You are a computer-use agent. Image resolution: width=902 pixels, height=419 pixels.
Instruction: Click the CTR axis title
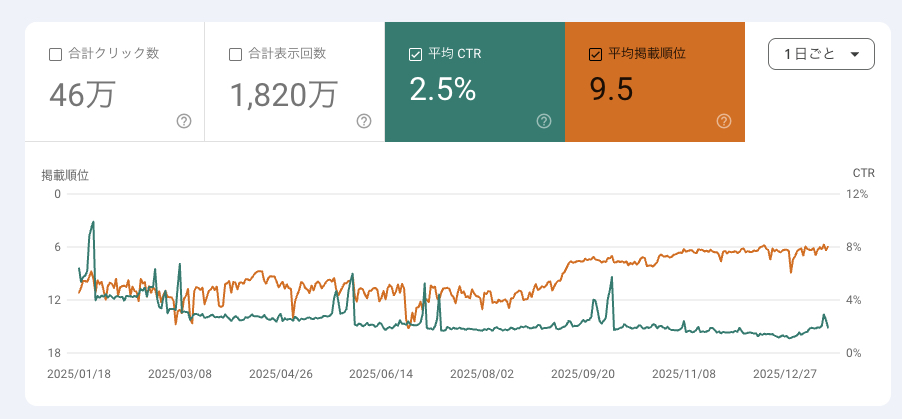(x=863, y=173)
